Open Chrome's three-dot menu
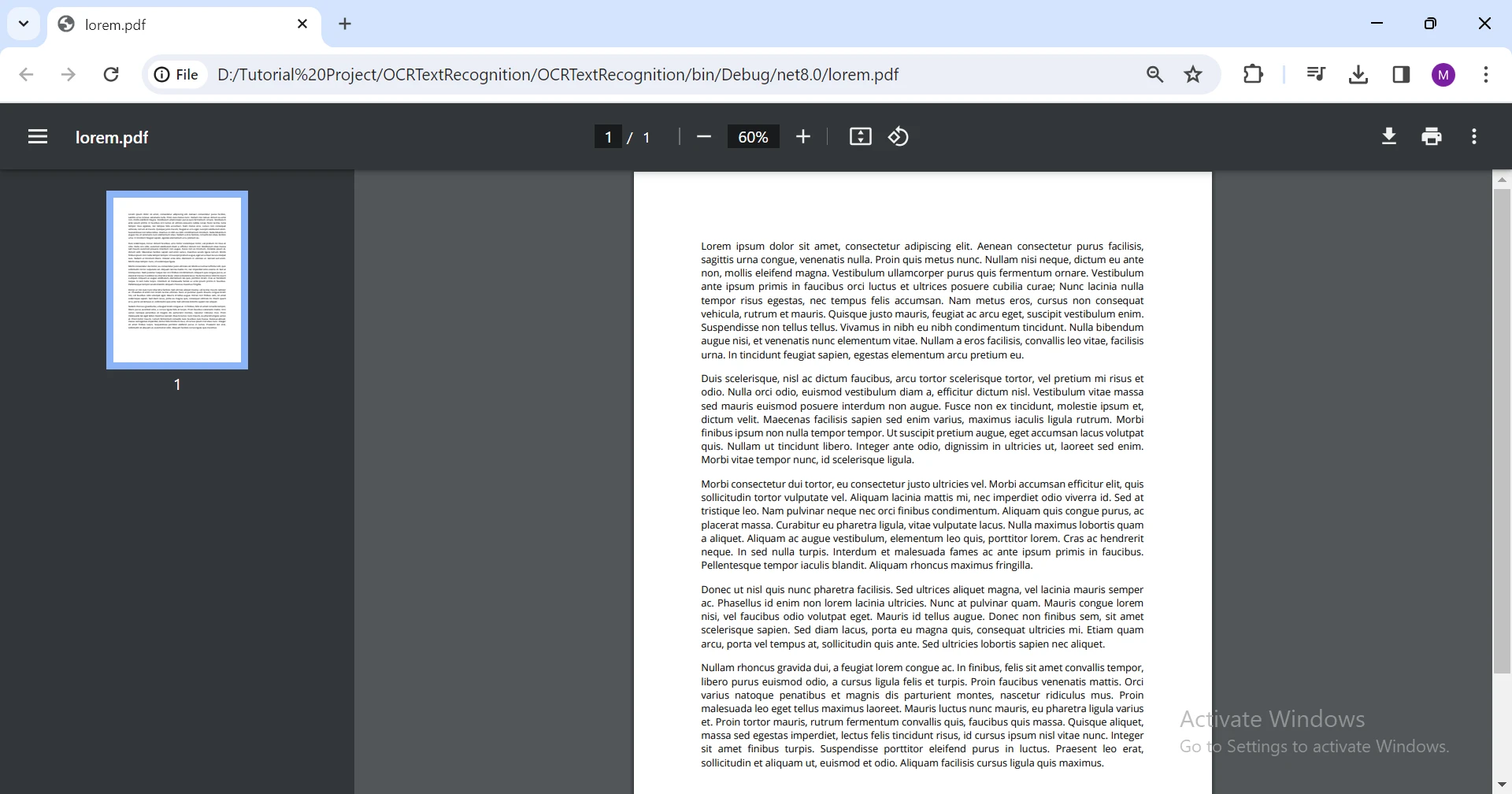The image size is (1512, 794). 1486,75
